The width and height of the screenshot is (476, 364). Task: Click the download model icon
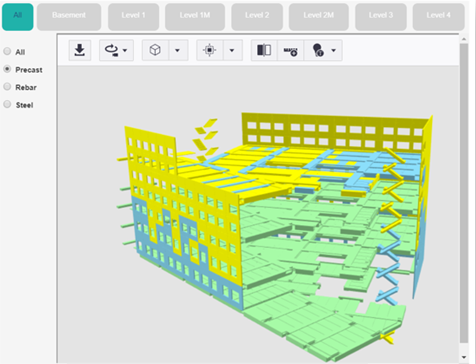coord(80,50)
